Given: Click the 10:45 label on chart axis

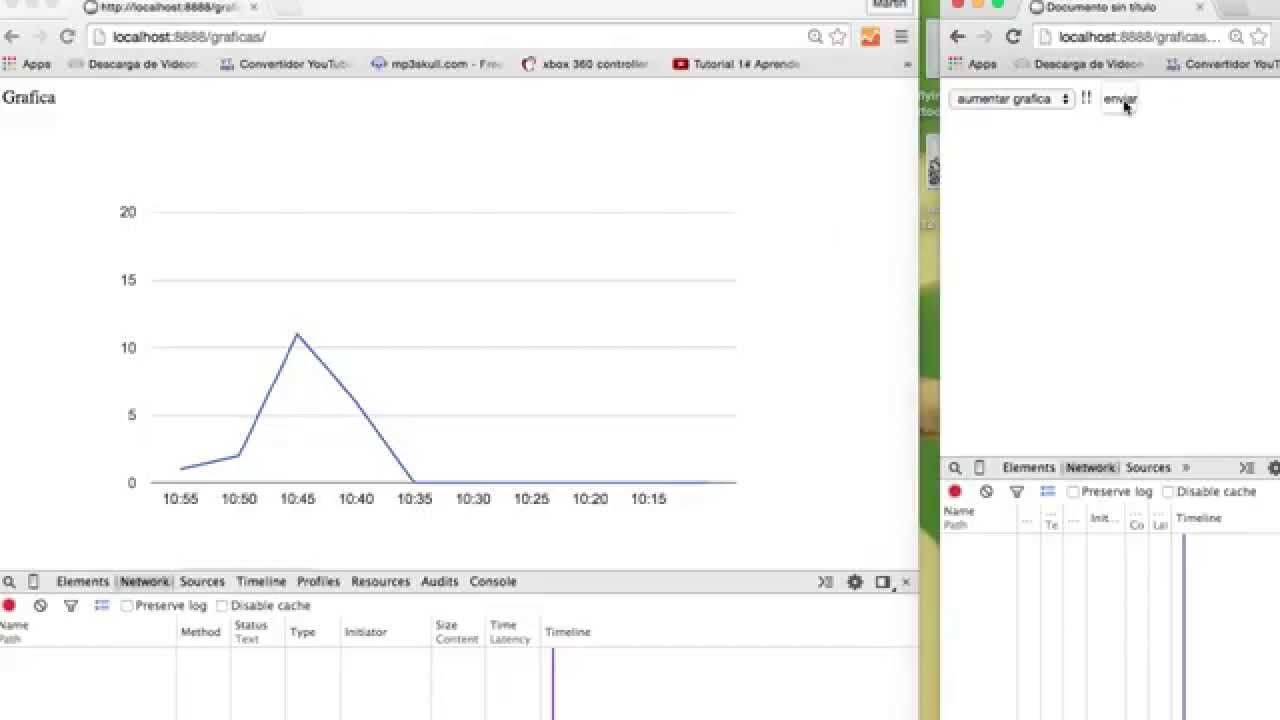Looking at the screenshot, I should [x=298, y=499].
